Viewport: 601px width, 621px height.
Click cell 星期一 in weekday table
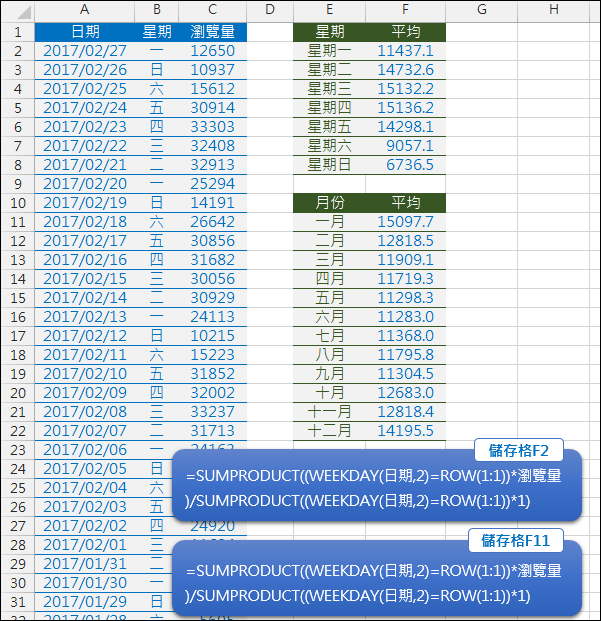coord(329,51)
